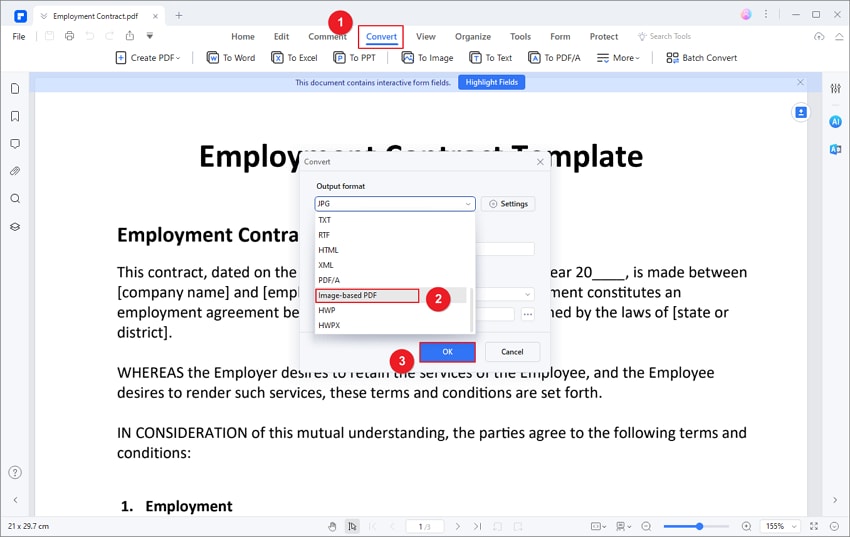
Task: Click the share upload icon
Action: (130, 36)
